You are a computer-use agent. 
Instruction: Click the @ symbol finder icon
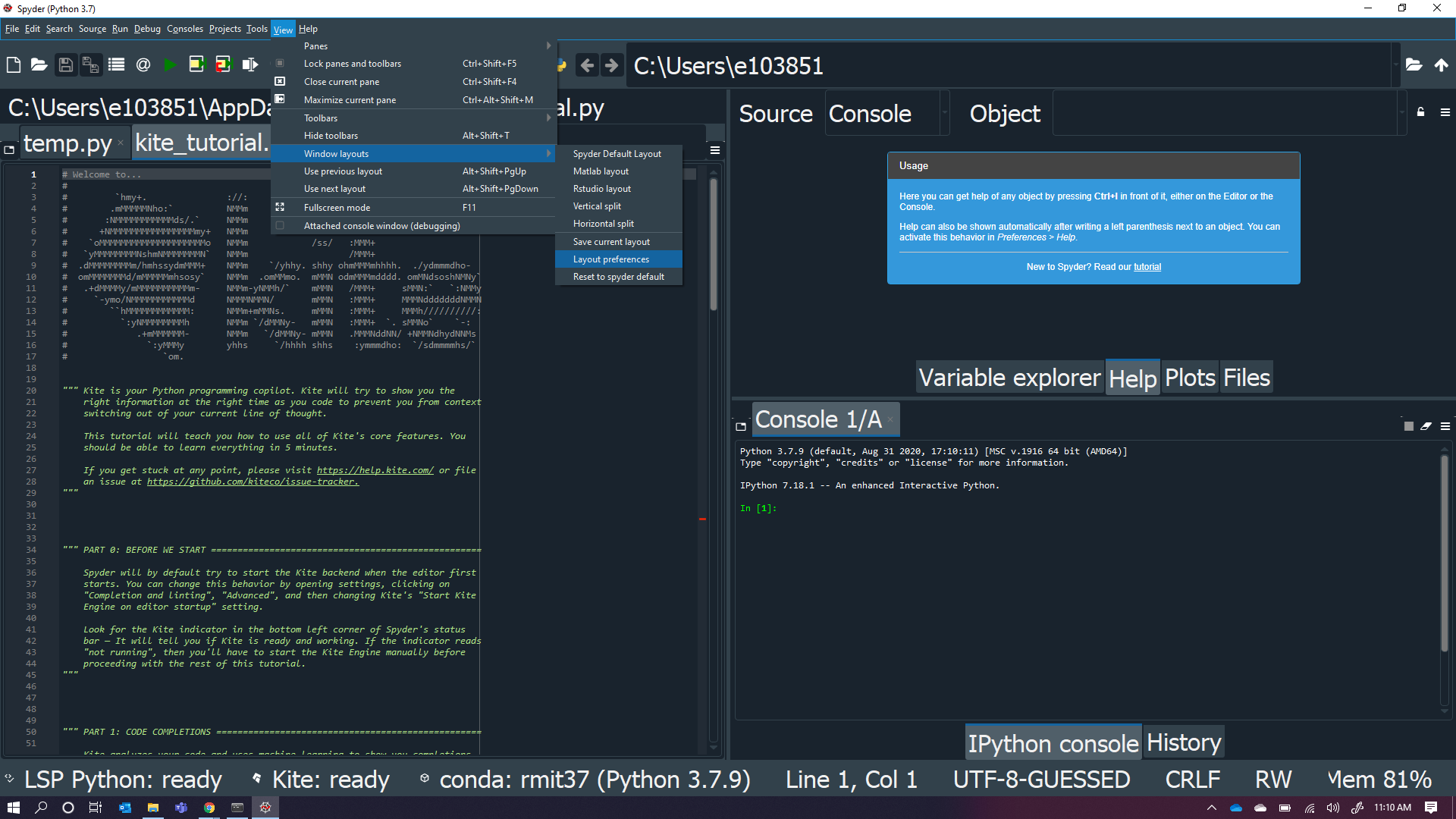pyautogui.click(x=143, y=65)
